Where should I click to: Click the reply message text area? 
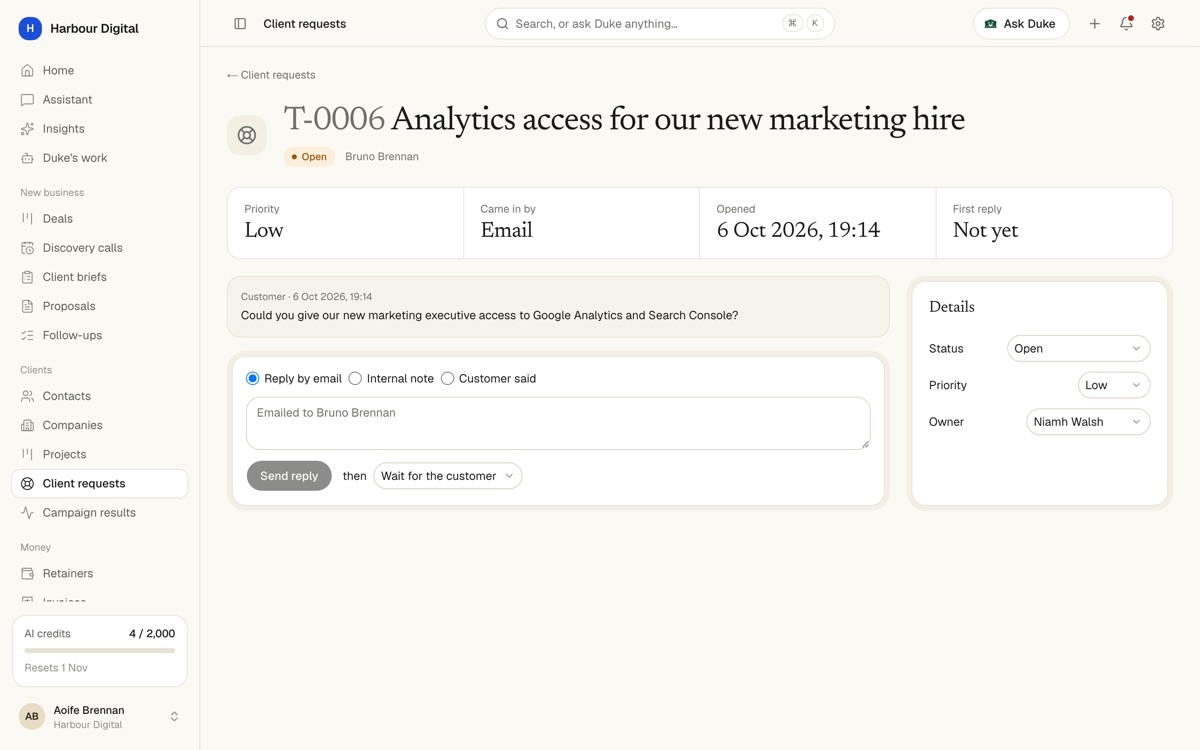558,423
